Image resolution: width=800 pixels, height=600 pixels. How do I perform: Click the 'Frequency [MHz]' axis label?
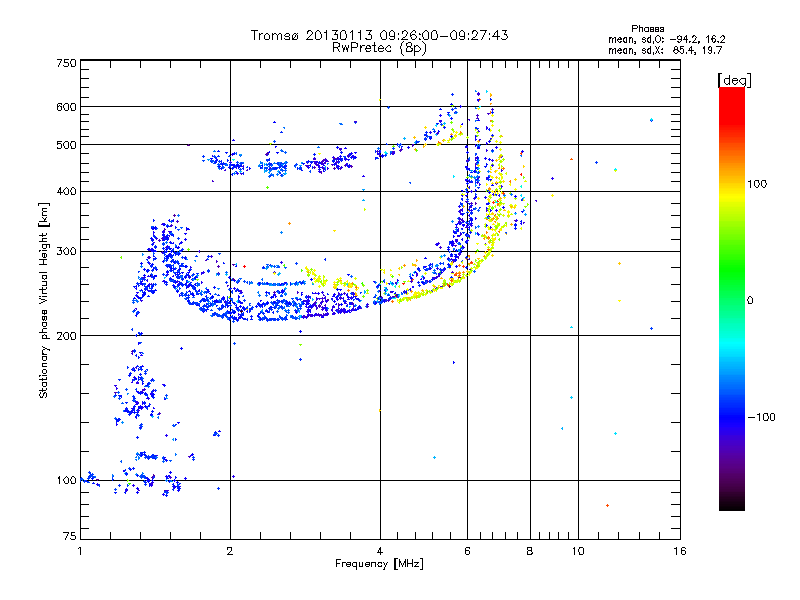click(x=379, y=564)
